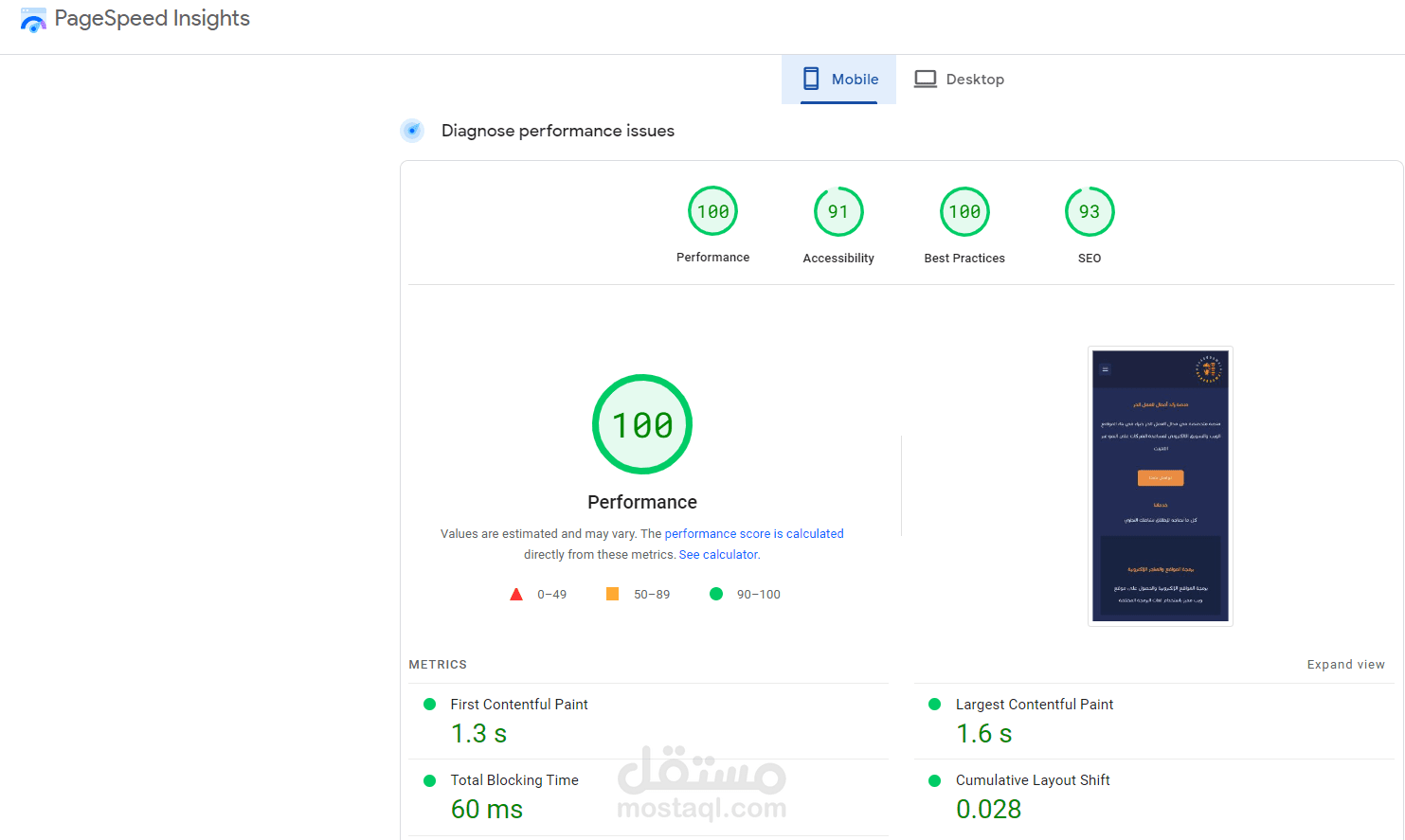Screen dimensions: 1405x840
Task: Select the large Performance heading
Action: (642, 502)
